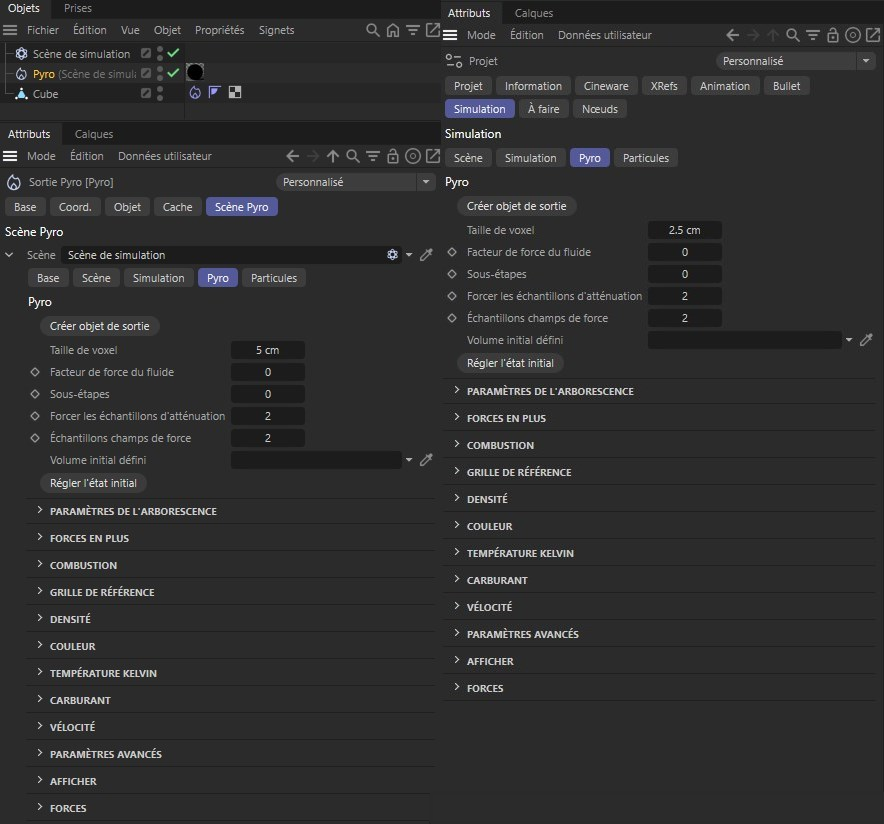Click the black sphere tag on the Pyro object
Viewport: 884px width, 824px height.
click(x=195, y=73)
